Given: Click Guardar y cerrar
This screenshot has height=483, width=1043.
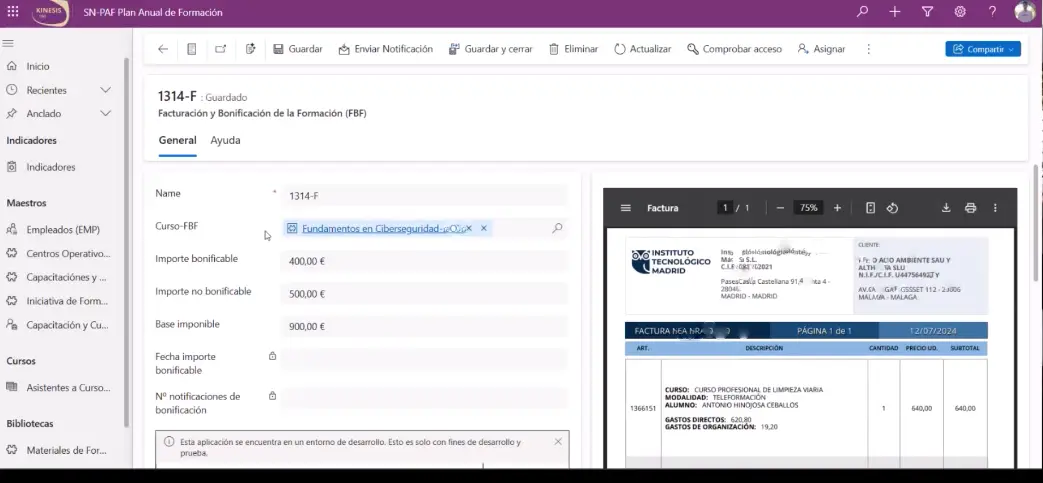Looking at the screenshot, I should [x=491, y=49].
